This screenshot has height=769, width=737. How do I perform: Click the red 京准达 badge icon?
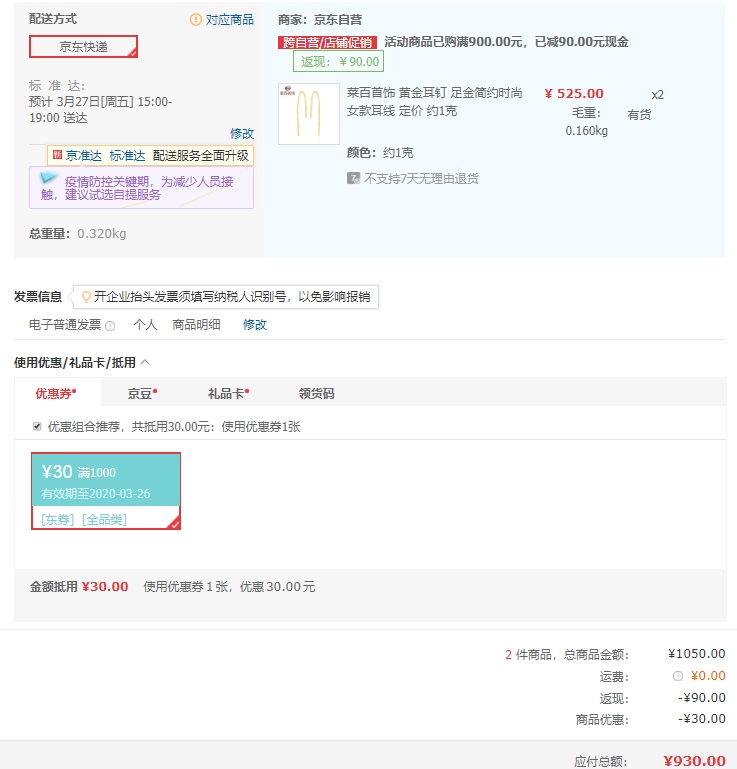coord(57,155)
